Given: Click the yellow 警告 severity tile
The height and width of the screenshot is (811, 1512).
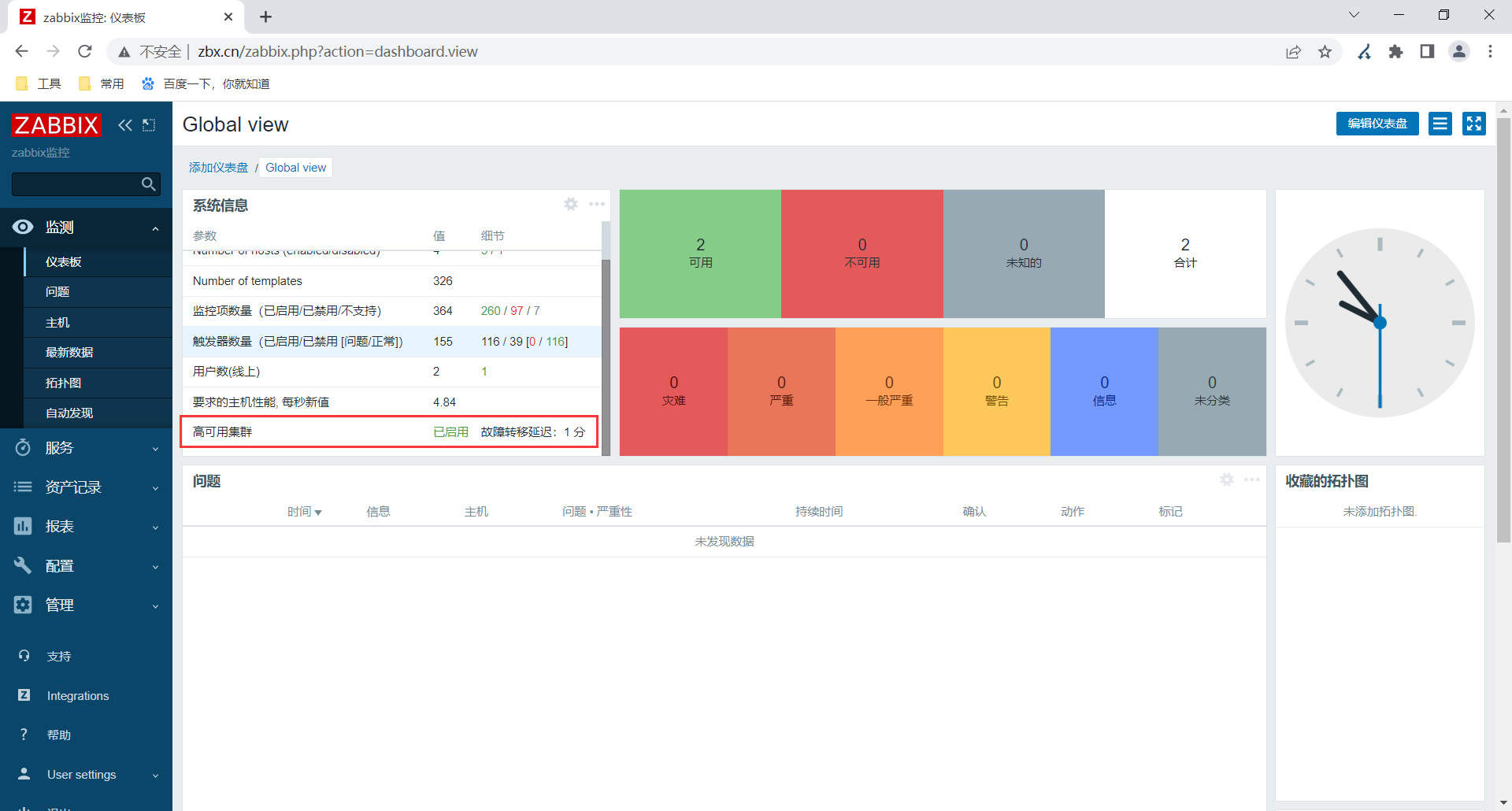Looking at the screenshot, I should (x=996, y=391).
